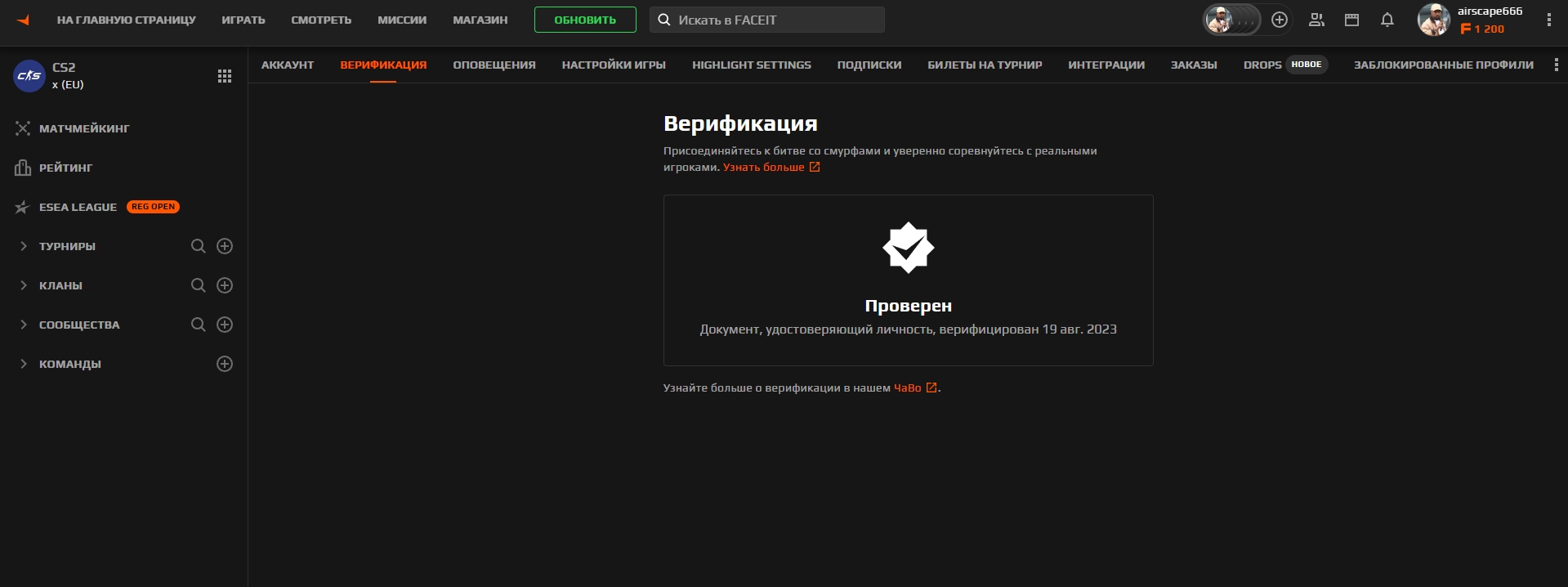This screenshot has width=1568, height=587.
Task: Open the friends list icon
Action: [1316, 20]
